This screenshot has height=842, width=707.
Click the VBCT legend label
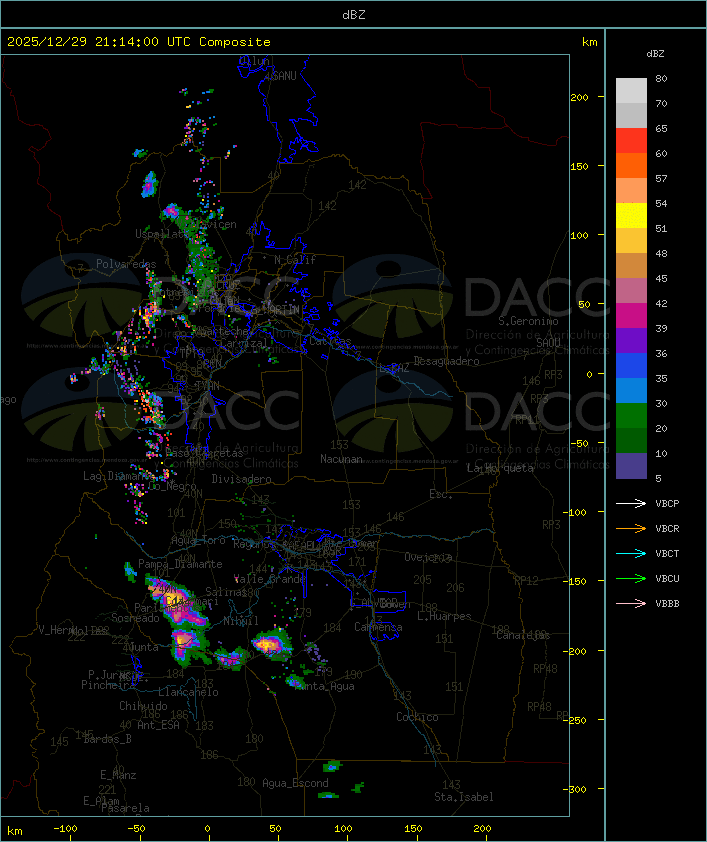[x=667, y=554]
